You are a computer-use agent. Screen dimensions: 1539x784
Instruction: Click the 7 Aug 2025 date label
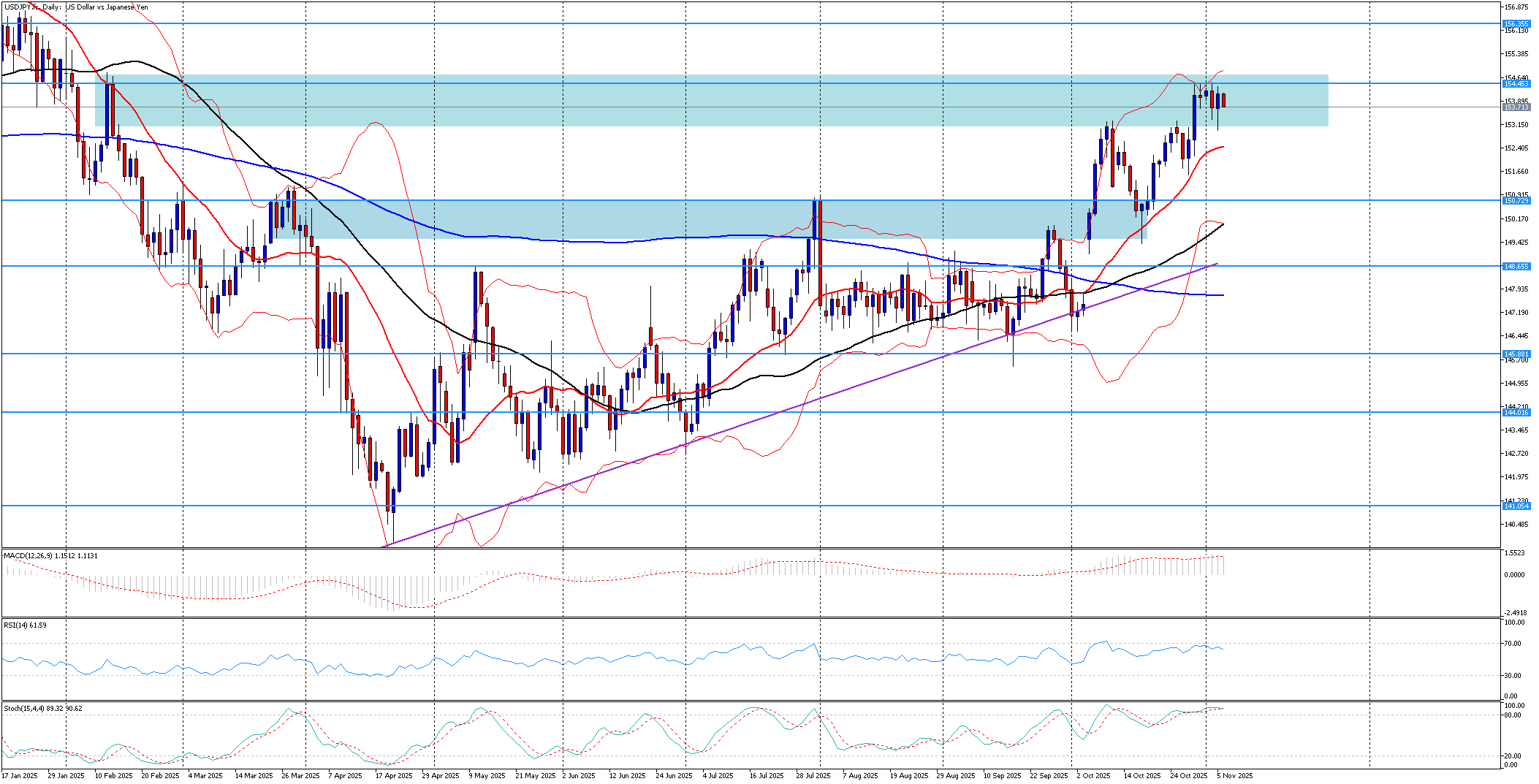pyautogui.click(x=860, y=776)
